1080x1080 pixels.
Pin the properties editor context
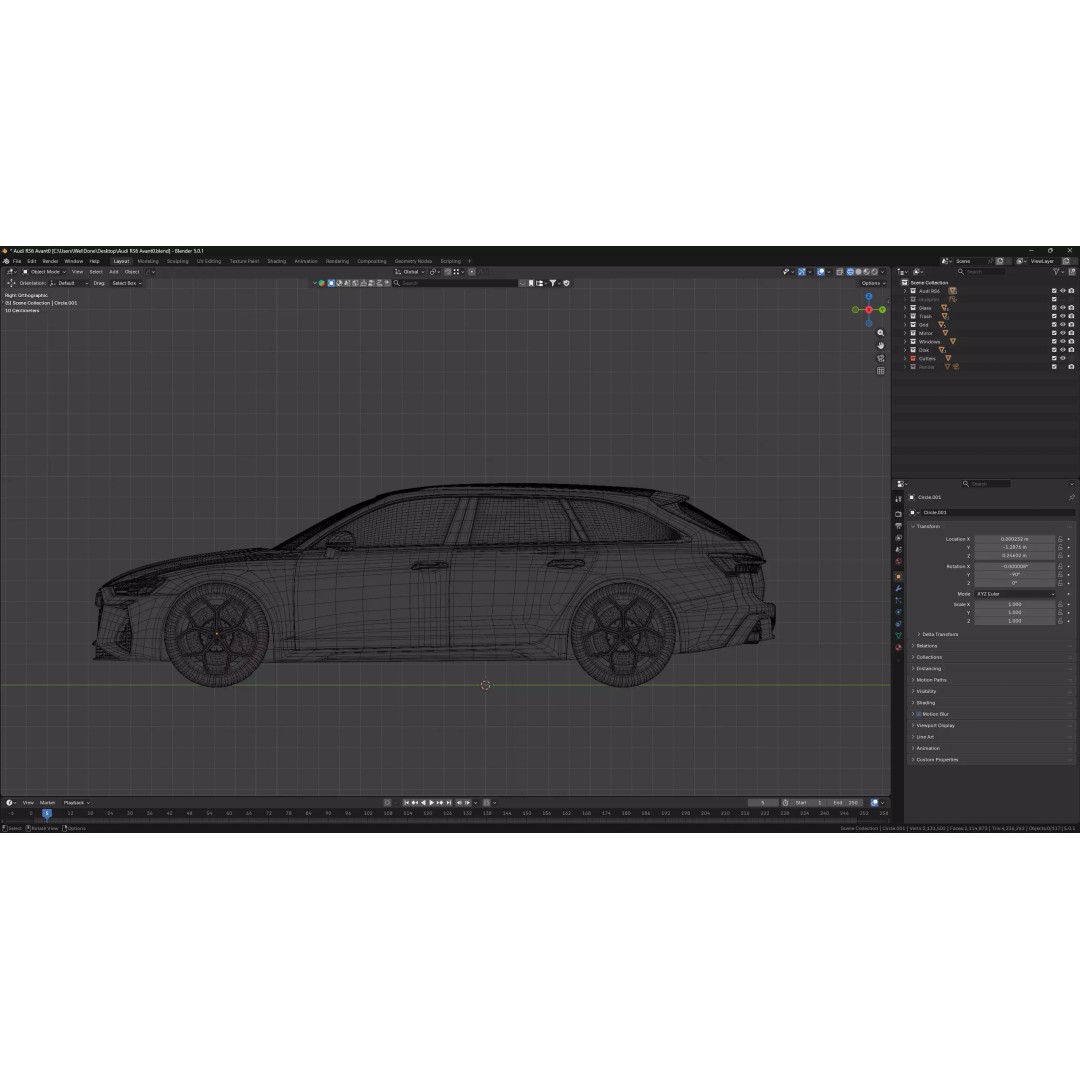click(1071, 497)
